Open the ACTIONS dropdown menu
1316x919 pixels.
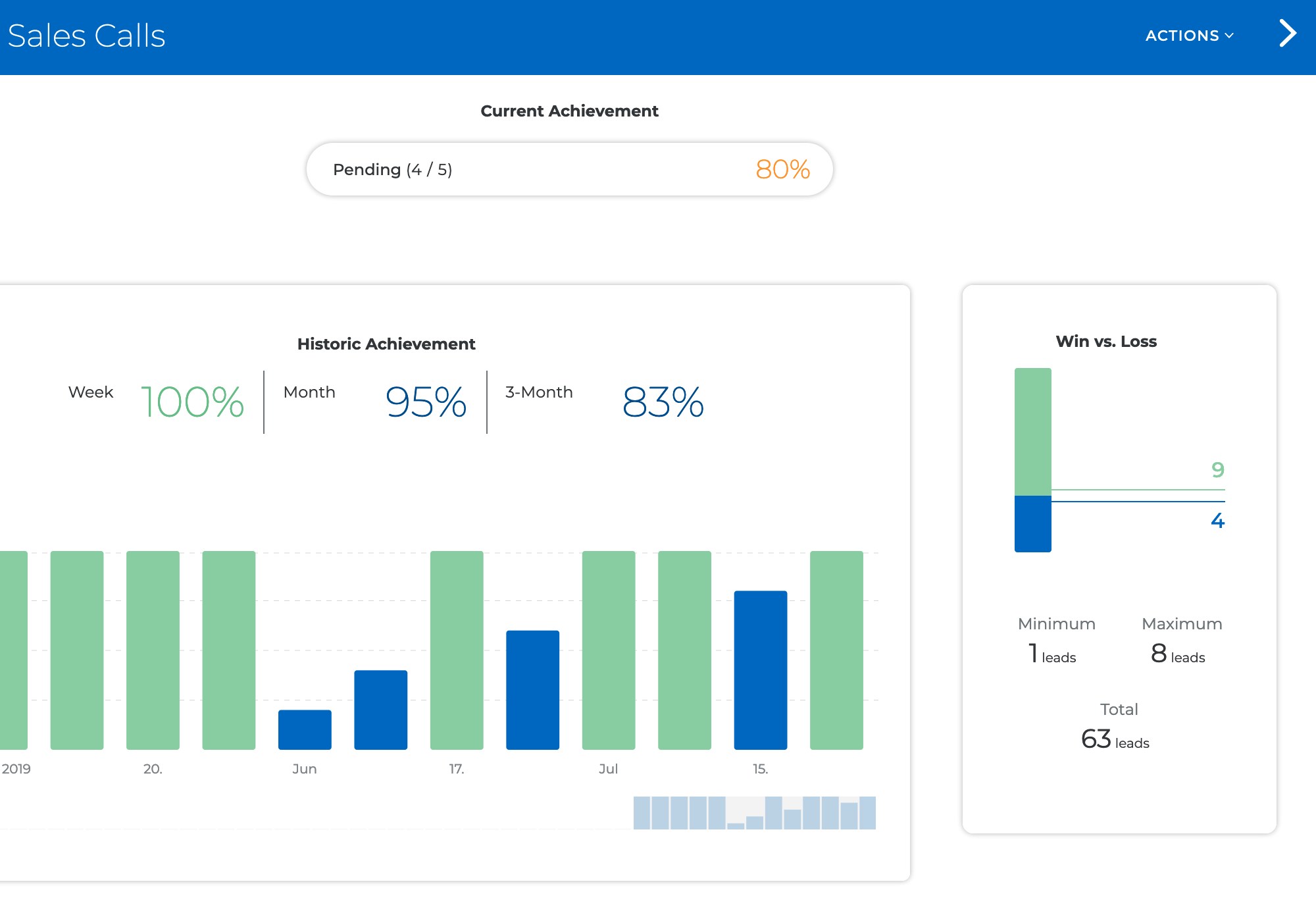pyautogui.click(x=1189, y=36)
